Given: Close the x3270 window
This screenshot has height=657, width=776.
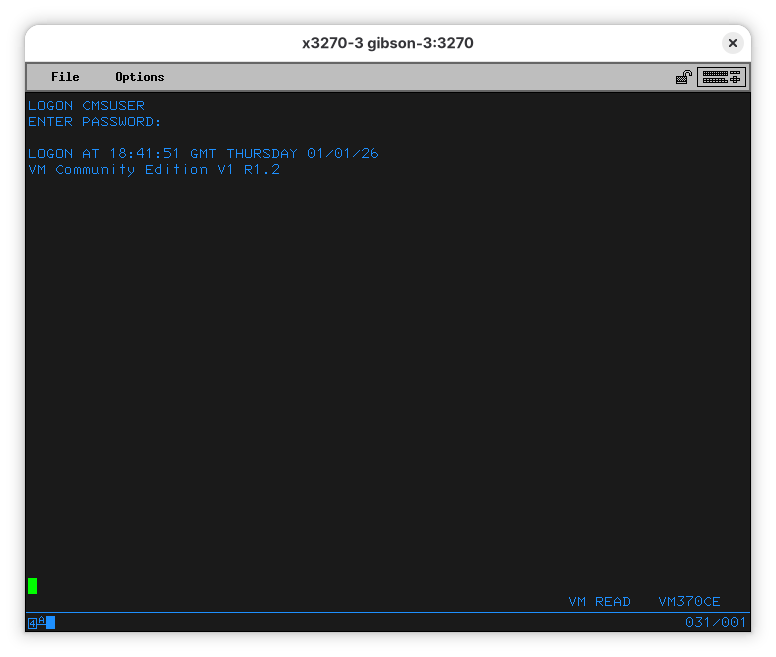Looking at the screenshot, I should pos(732,43).
